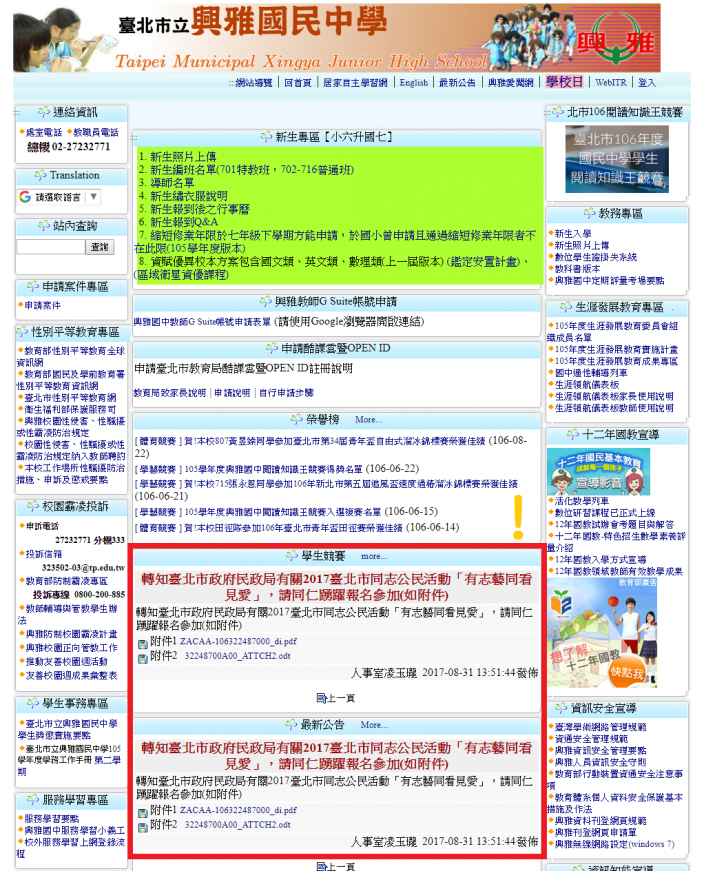Click the 十二年國民基本教育 宣導影音 banner
This screenshot has width=715, height=871.
(598, 472)
